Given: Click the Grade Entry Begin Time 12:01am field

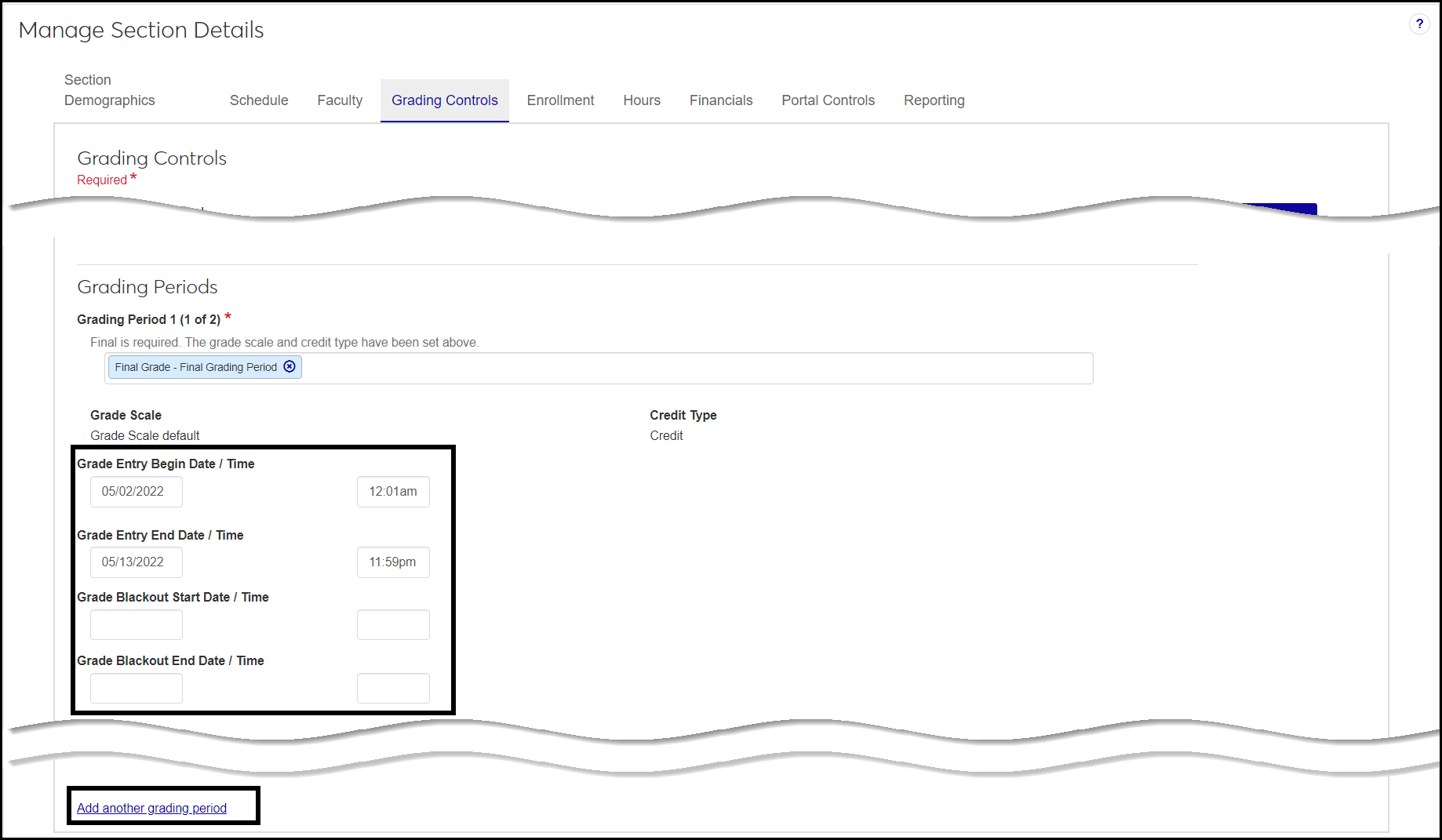Looking at the screenshot, I should (x=393, y=492).
